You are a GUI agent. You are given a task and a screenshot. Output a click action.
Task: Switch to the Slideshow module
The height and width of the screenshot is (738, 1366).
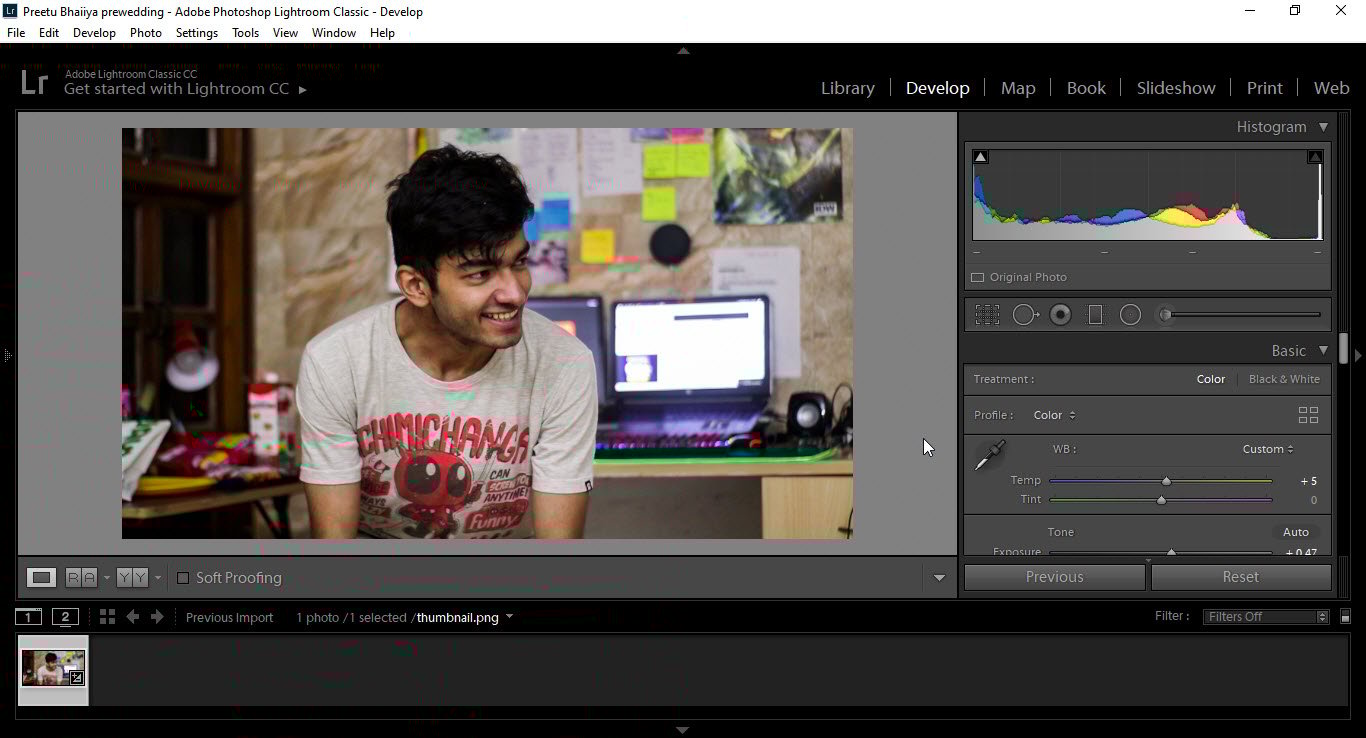1176,88
